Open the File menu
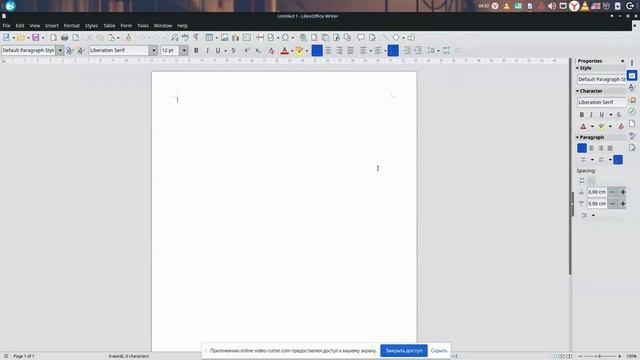 (x=6, y=26)
